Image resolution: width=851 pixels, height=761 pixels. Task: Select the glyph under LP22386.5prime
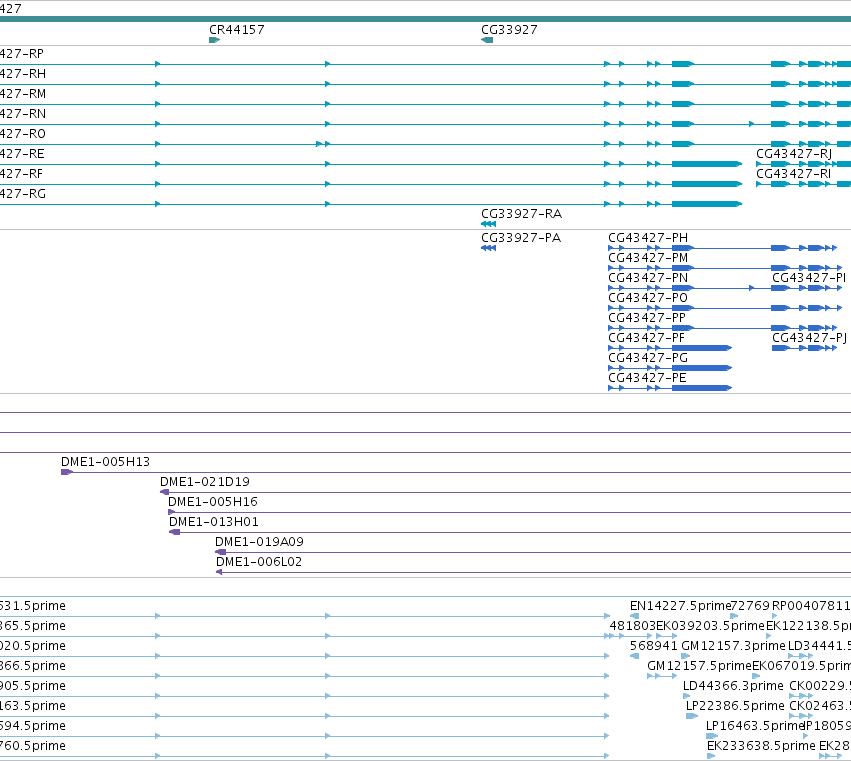coord(692,716)
